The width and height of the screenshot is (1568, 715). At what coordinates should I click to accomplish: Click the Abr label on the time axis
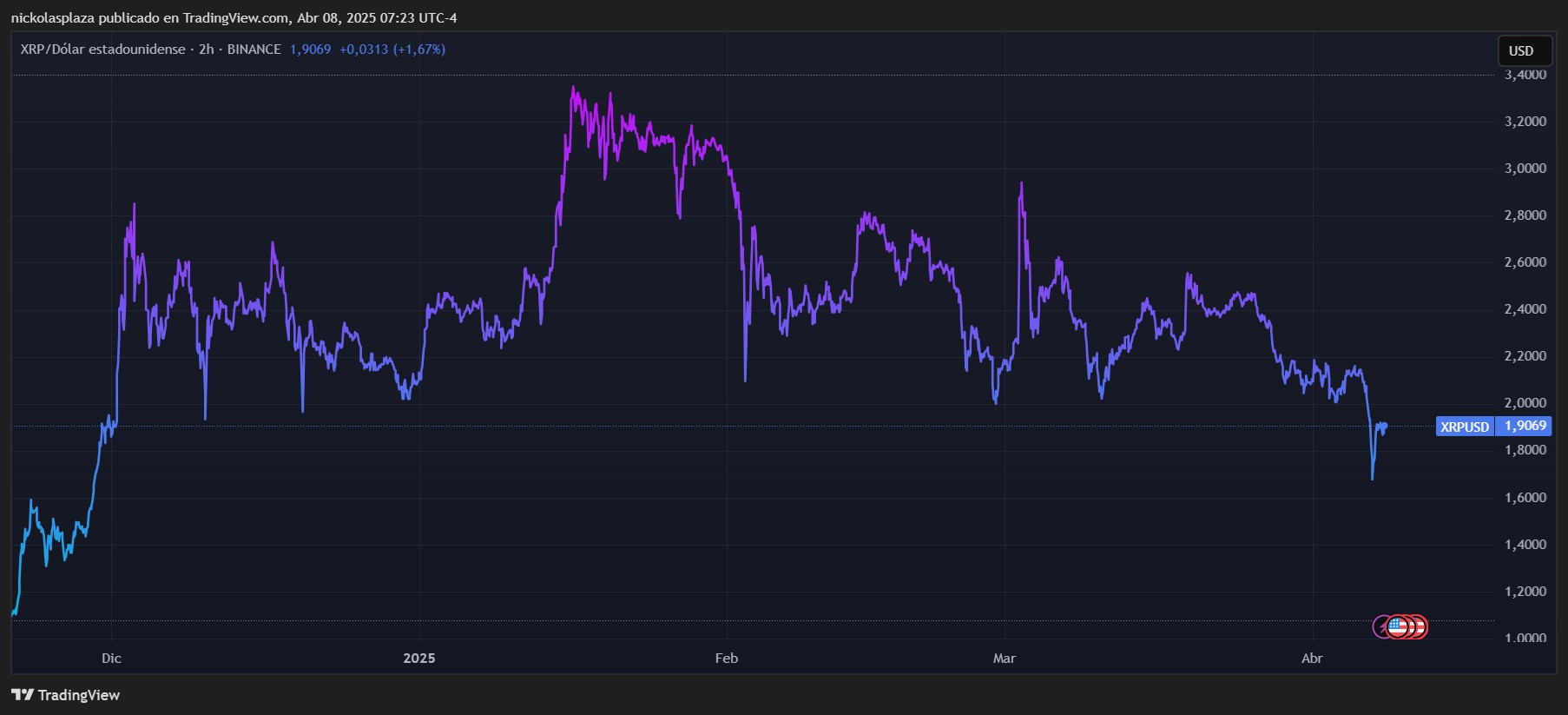(x=1312, y=659)
